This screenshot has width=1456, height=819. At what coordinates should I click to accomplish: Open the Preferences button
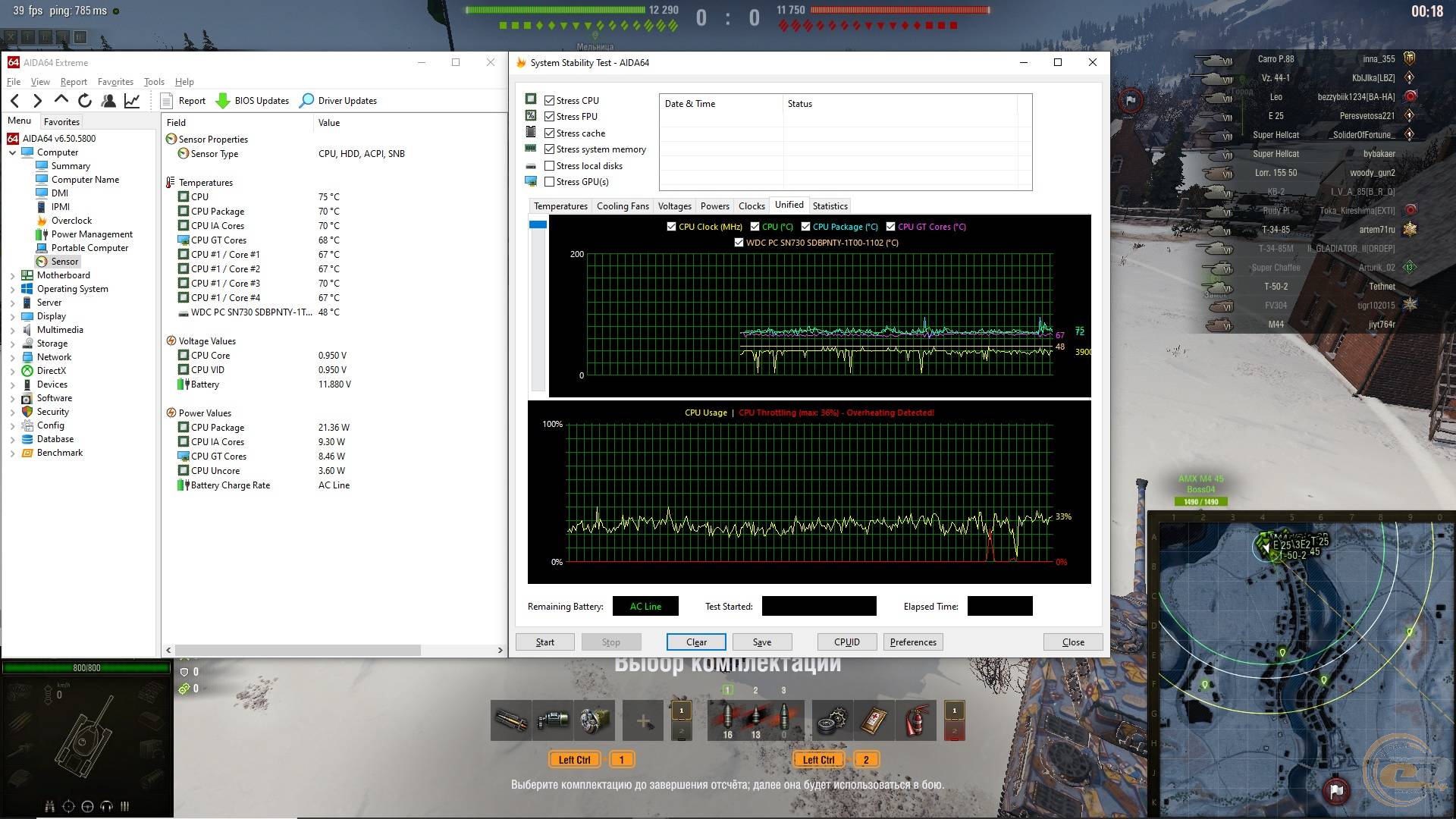(913, 642)
